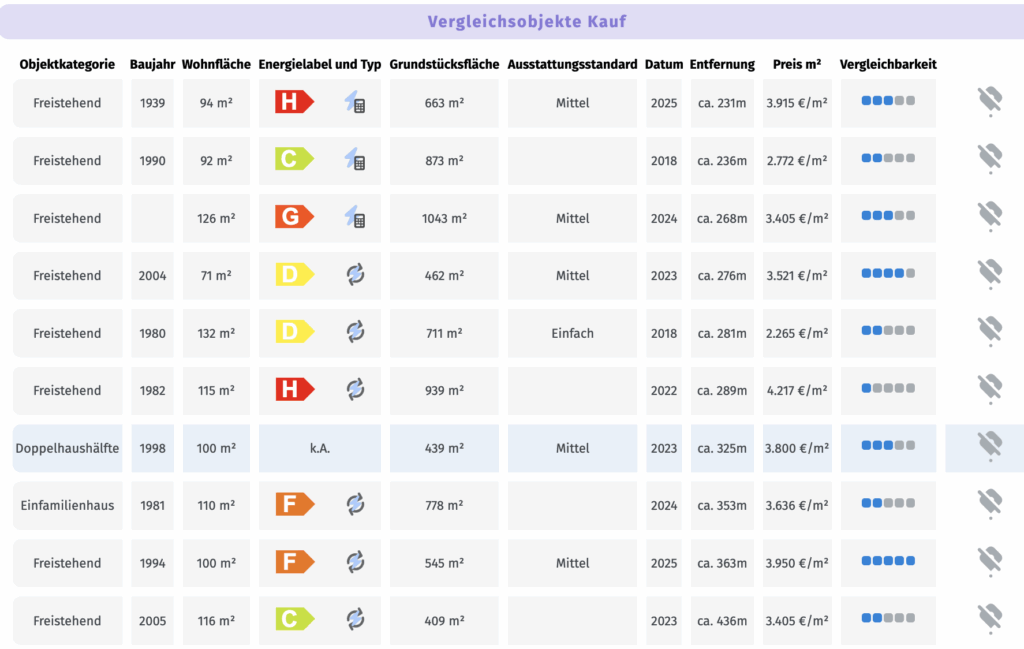This screenshot has width=1024, height=649.
Task: Select the red G energy label icon
Action: [295, 217]
